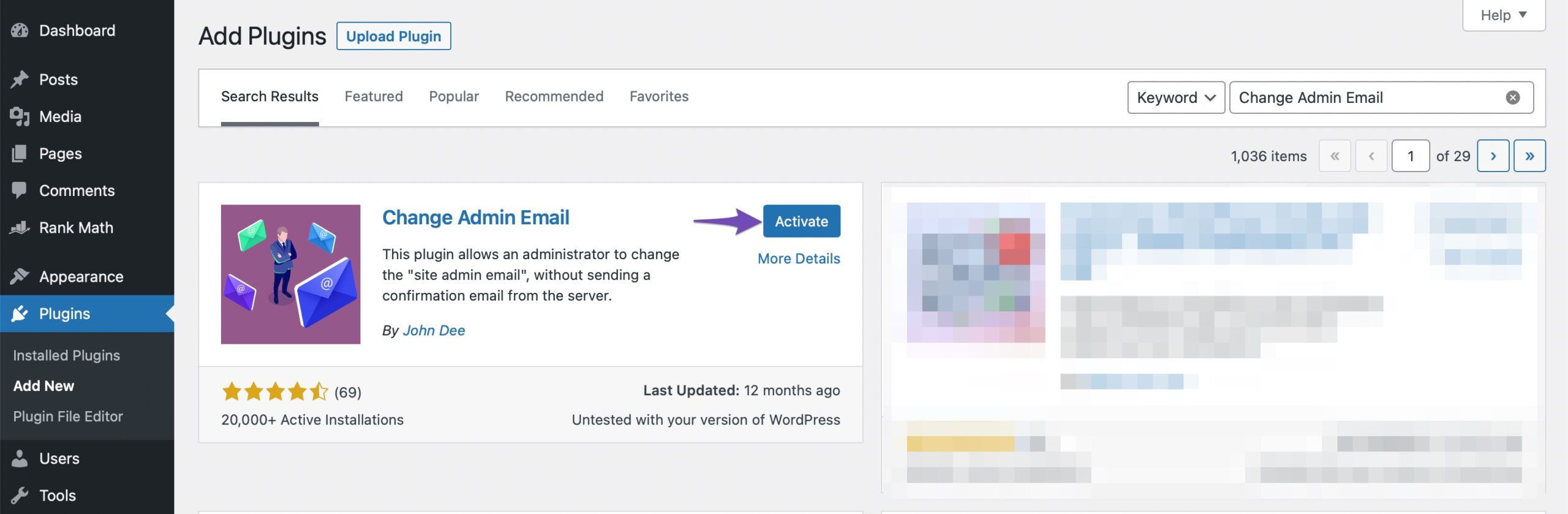Switch to the Featured tab
Screen dimensions: 1568x514
point(373,96)
